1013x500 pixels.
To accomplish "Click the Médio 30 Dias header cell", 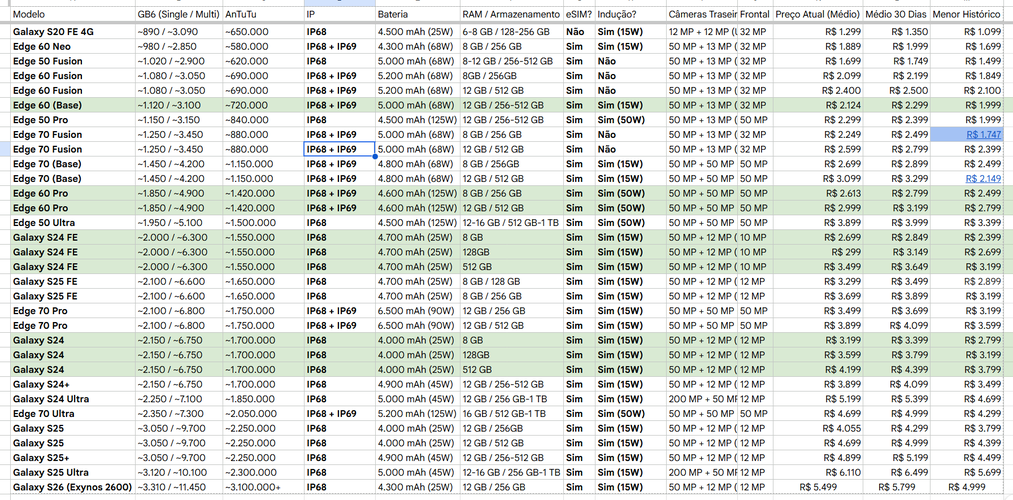I will click(x=897, y=14).
